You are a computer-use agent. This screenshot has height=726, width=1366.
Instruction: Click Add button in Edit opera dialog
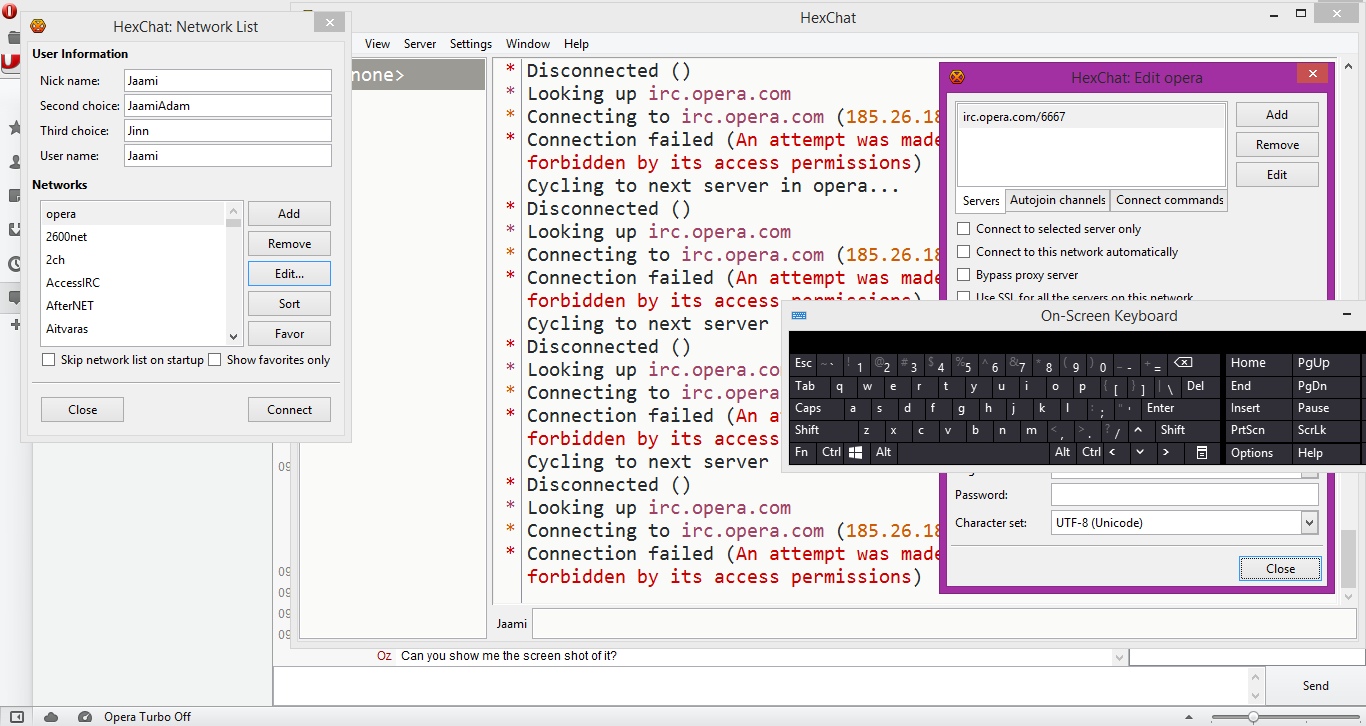coord(1277,115)
